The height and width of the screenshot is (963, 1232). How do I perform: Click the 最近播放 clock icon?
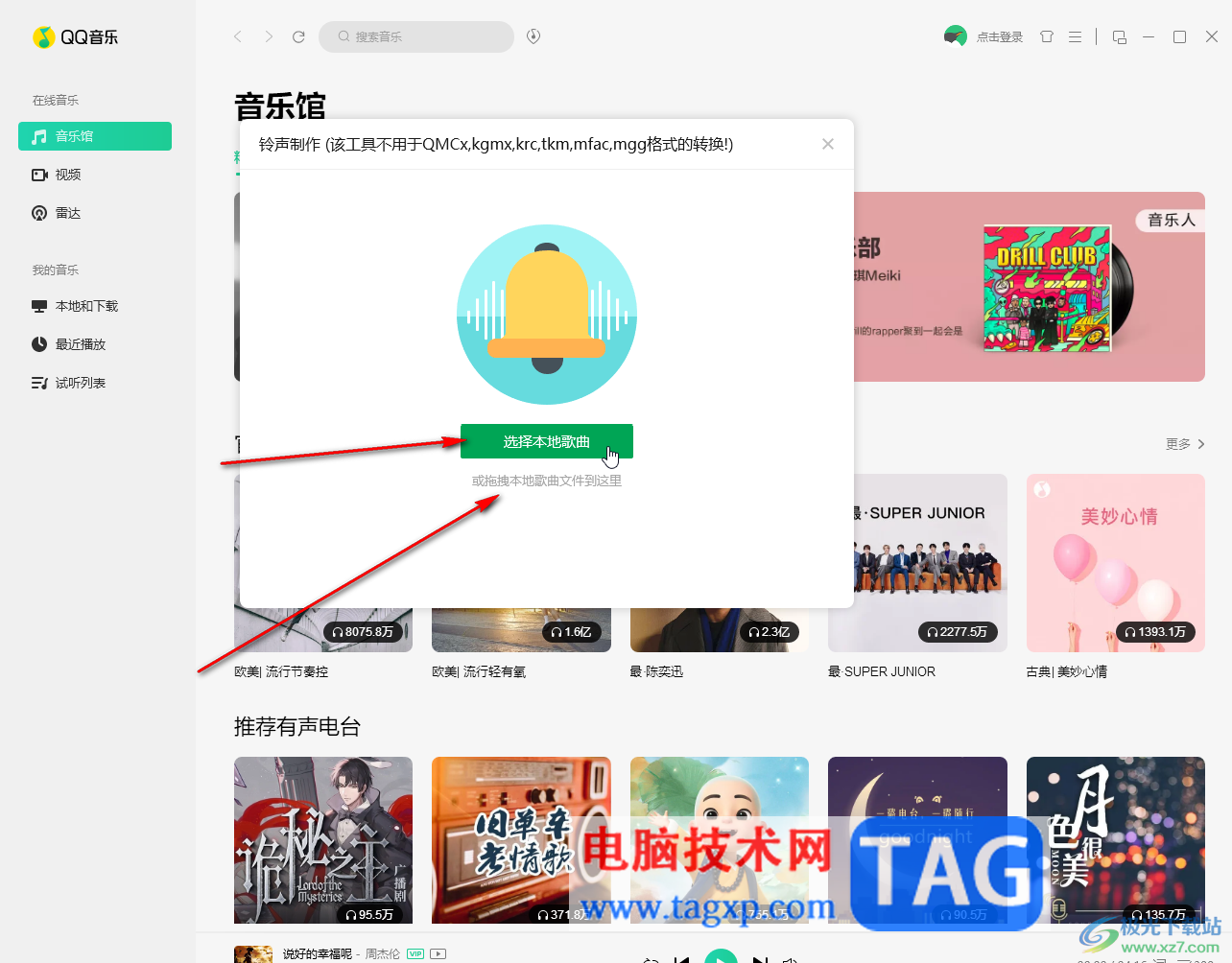click(39, 344)
